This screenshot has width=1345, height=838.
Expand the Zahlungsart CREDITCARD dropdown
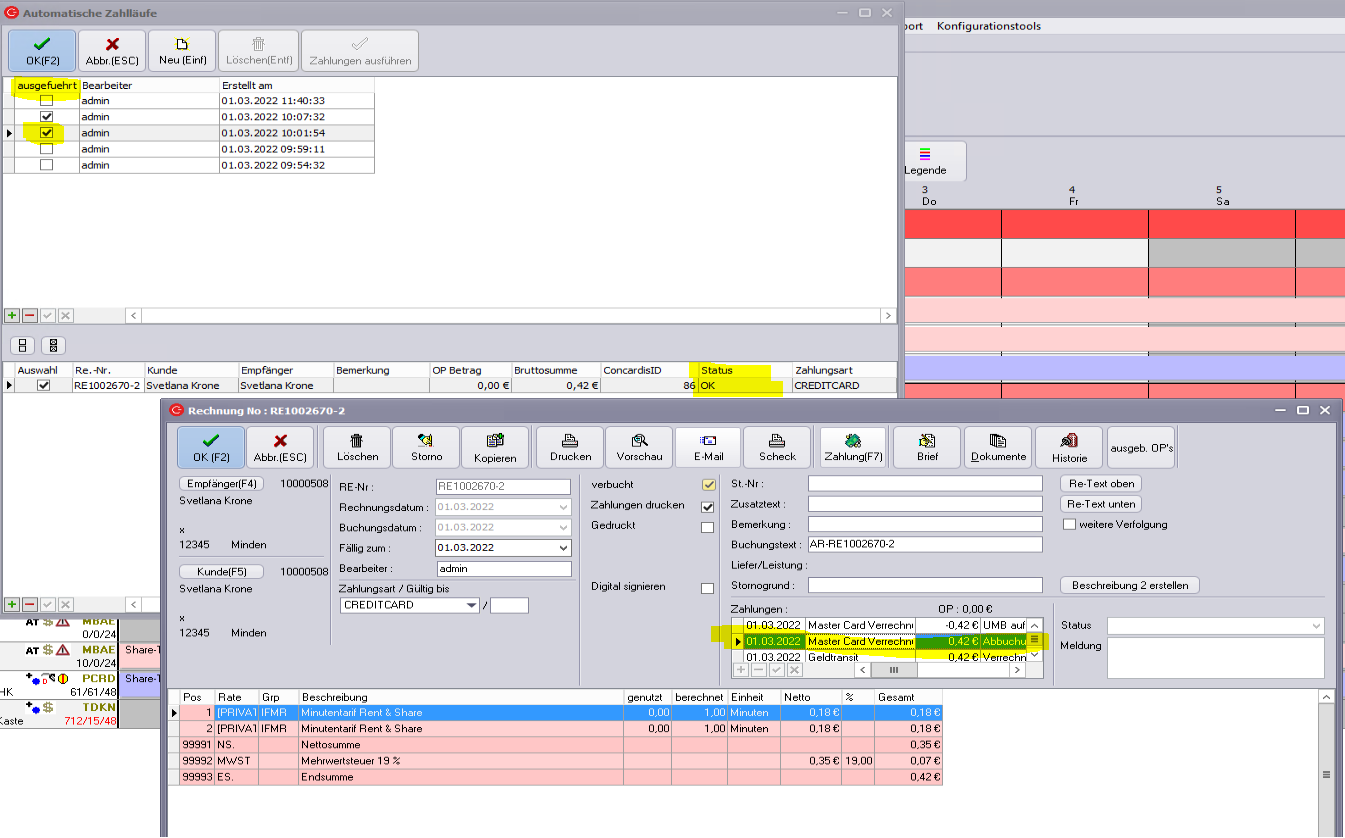point(471,605)
